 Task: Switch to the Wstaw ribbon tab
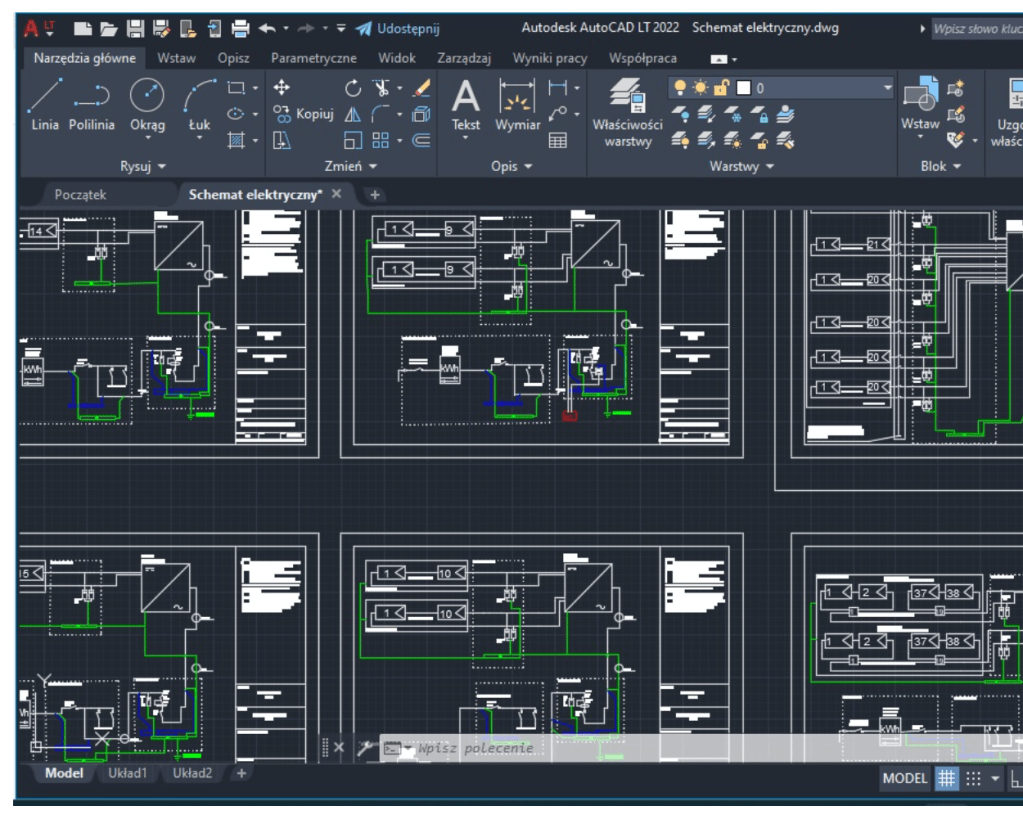(x=176, y=58)
